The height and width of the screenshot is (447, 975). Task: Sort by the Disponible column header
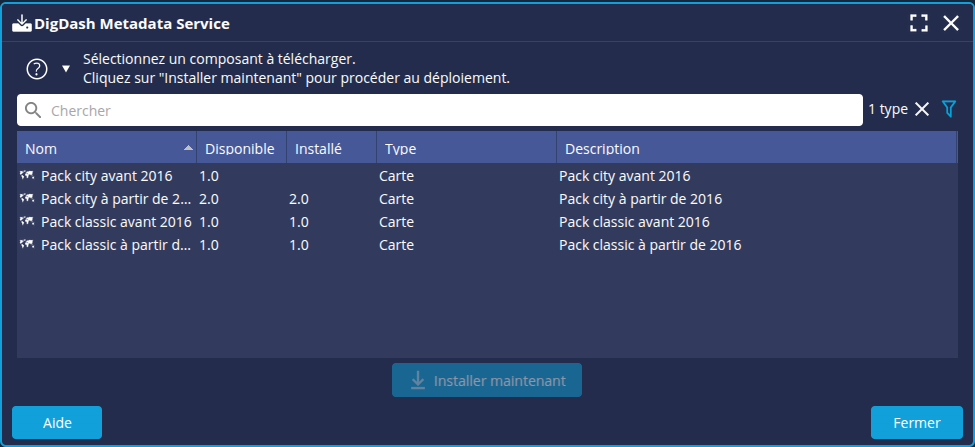pyautogui.click(x=240, y=149)
